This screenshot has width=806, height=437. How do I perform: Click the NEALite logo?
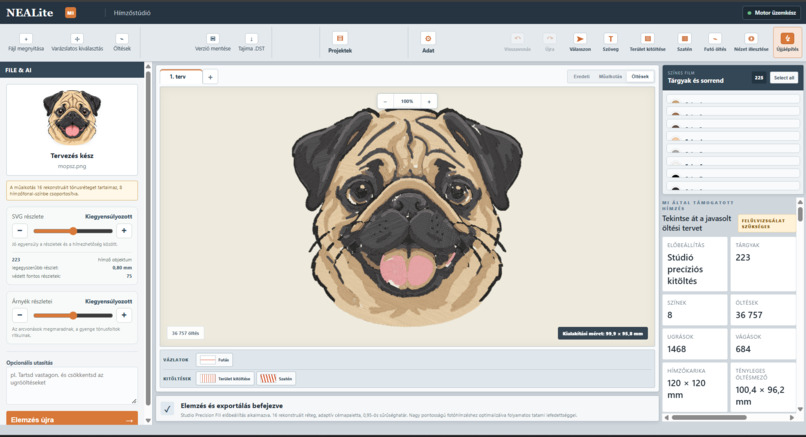(30, 13)
